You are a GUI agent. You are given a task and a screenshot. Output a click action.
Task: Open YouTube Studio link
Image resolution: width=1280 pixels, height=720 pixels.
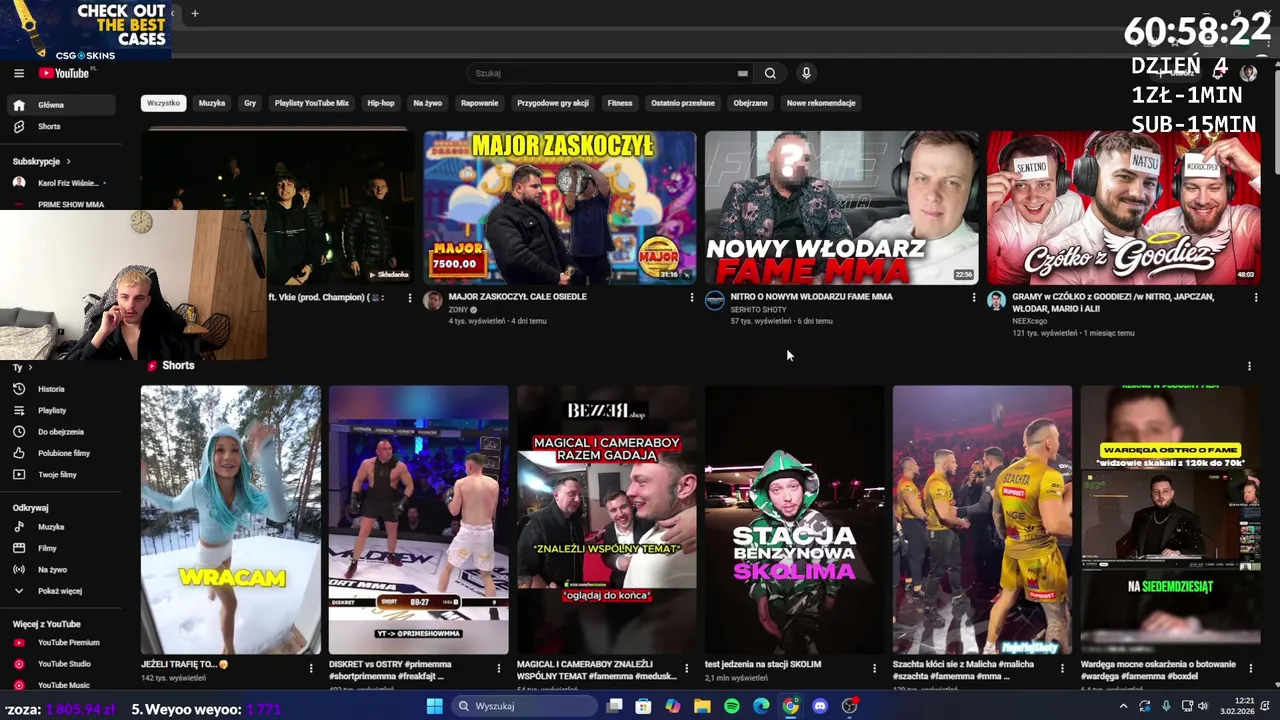coord(60,664)
